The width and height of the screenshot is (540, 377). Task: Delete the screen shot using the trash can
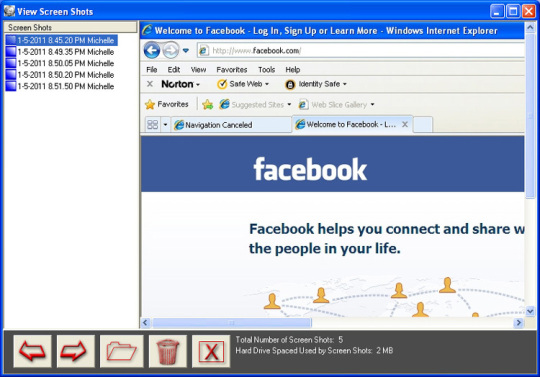point(168,351)
